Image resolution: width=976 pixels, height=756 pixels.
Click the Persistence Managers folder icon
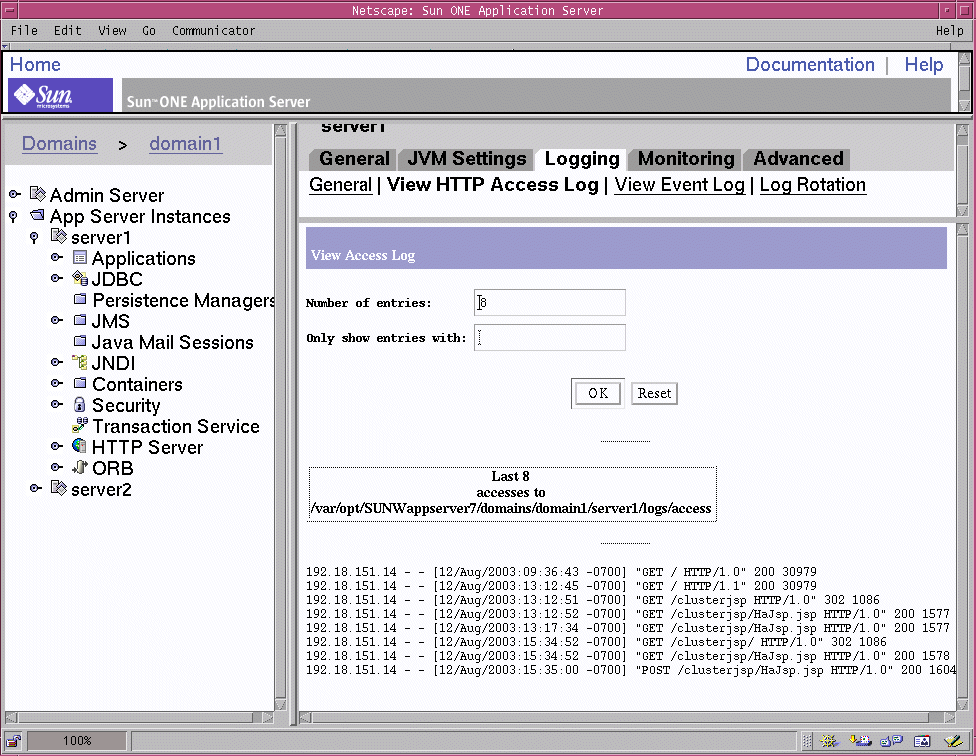(80, 299)
